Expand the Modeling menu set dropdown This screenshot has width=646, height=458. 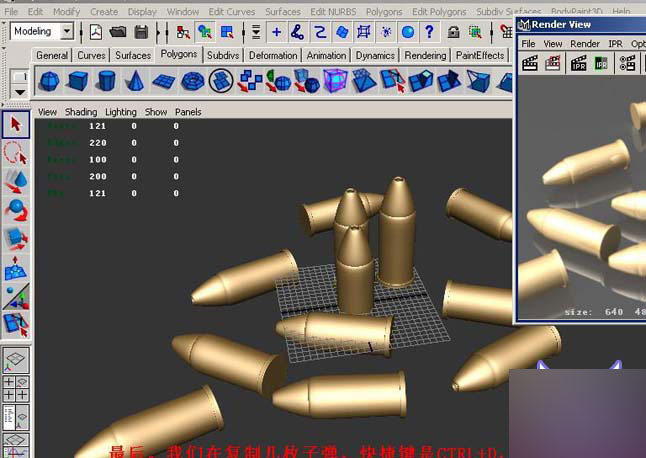(x=66, y=31)
